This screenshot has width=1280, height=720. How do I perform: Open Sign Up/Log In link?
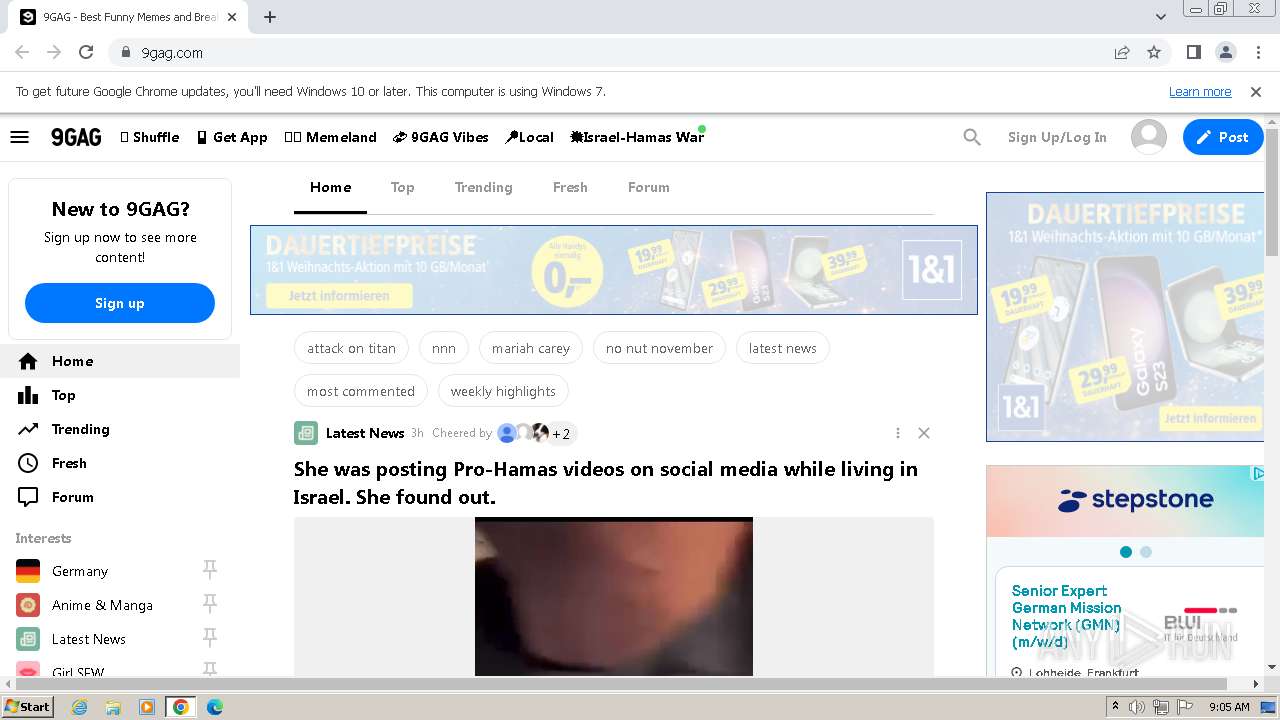(1057, 137)
